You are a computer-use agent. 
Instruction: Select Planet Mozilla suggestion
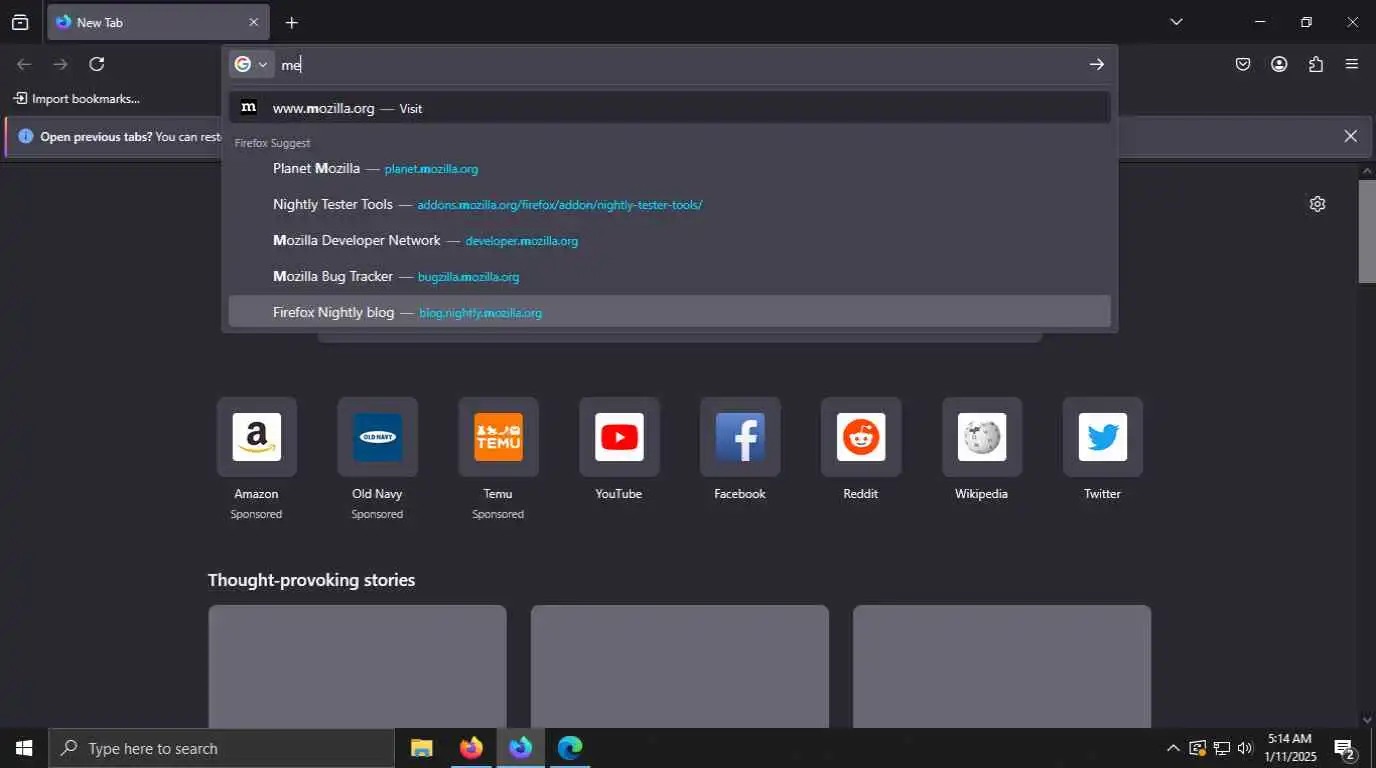669,168
